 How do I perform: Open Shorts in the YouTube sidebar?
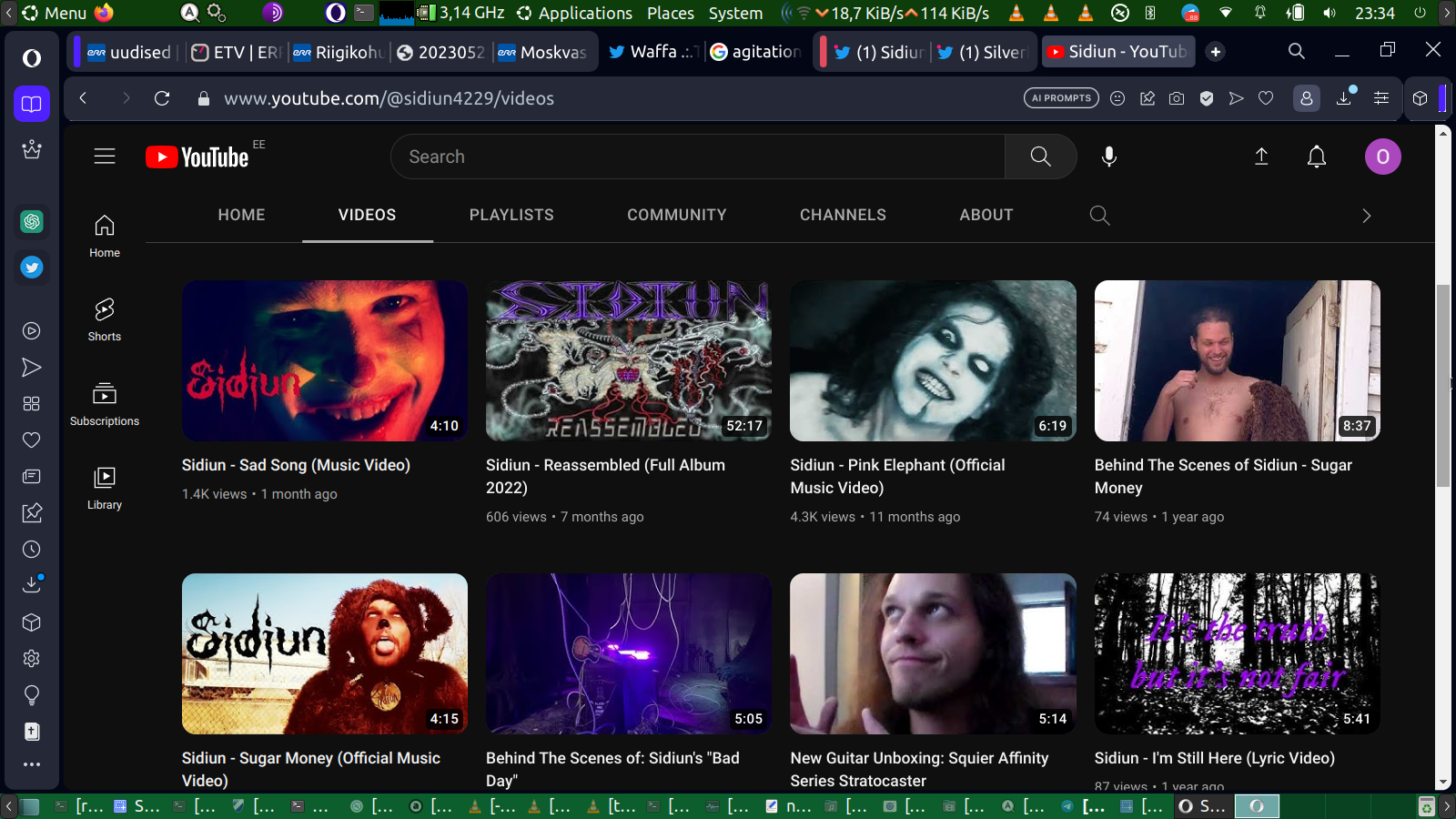[x=105, y=319]
